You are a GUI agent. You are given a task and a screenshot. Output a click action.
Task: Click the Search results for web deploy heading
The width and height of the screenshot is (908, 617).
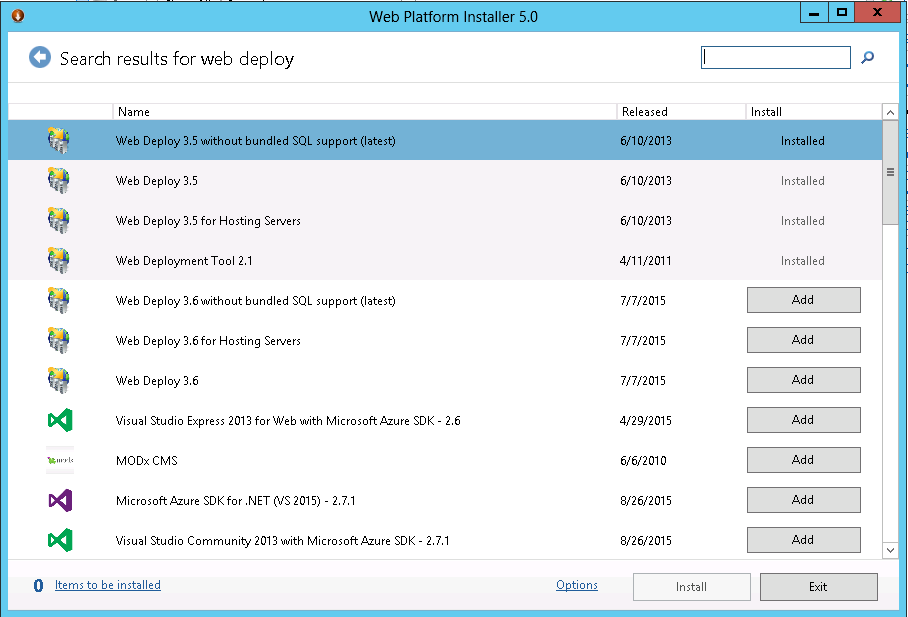pyautogui.click(x=177, y=59)
